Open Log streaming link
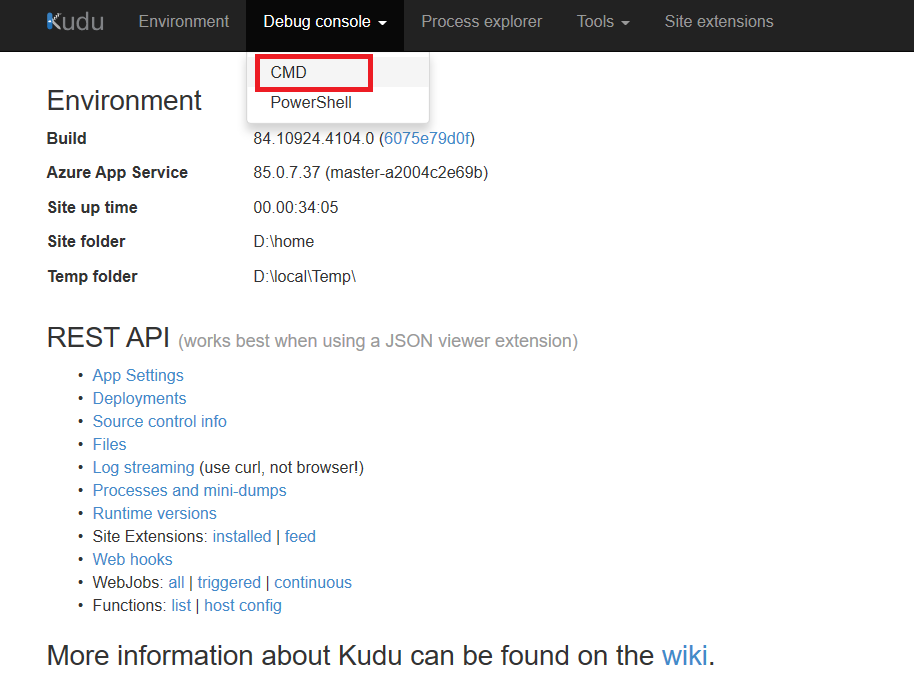 coord(143,467)
